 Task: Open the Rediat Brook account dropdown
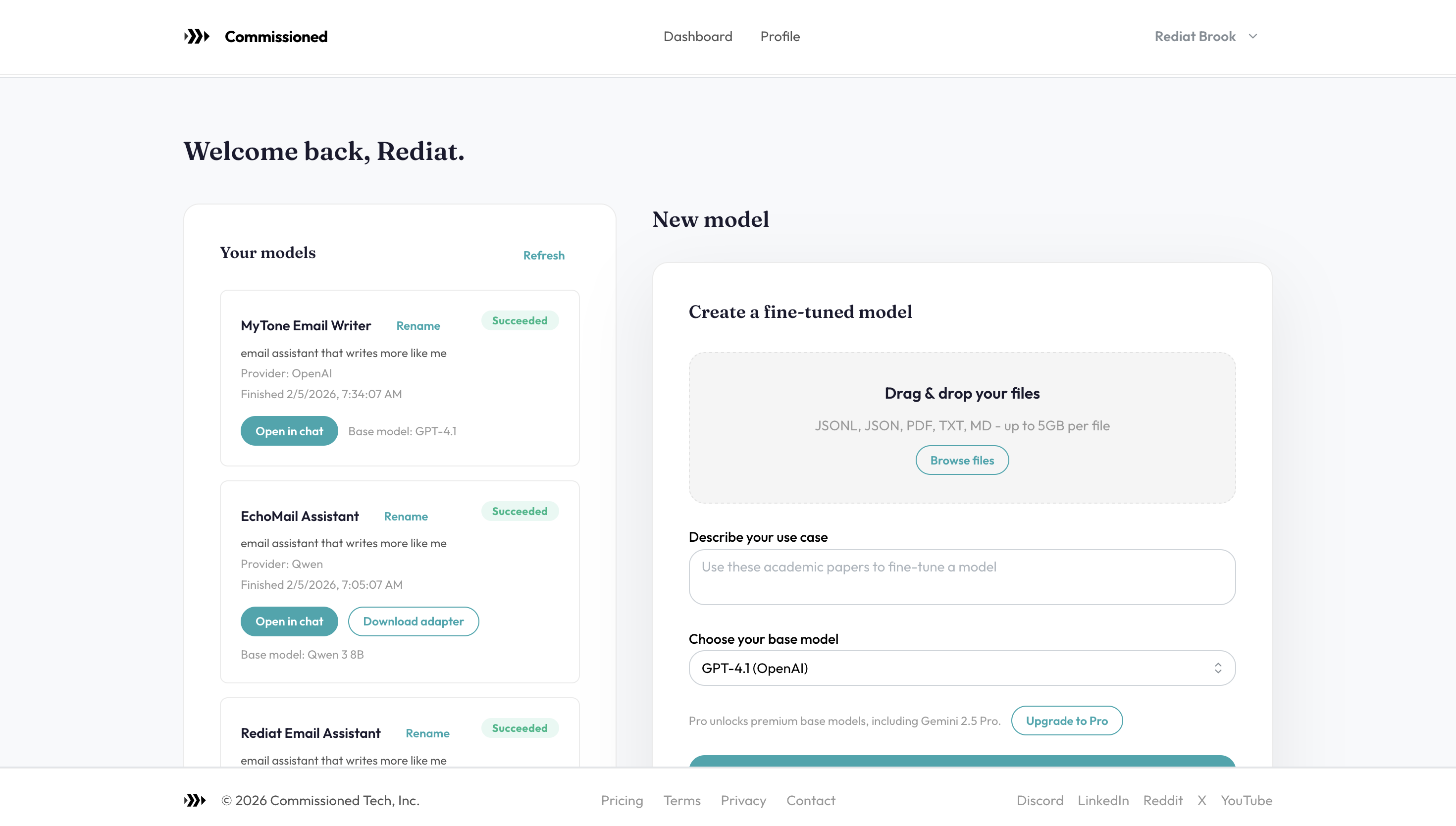point(1205,36)
